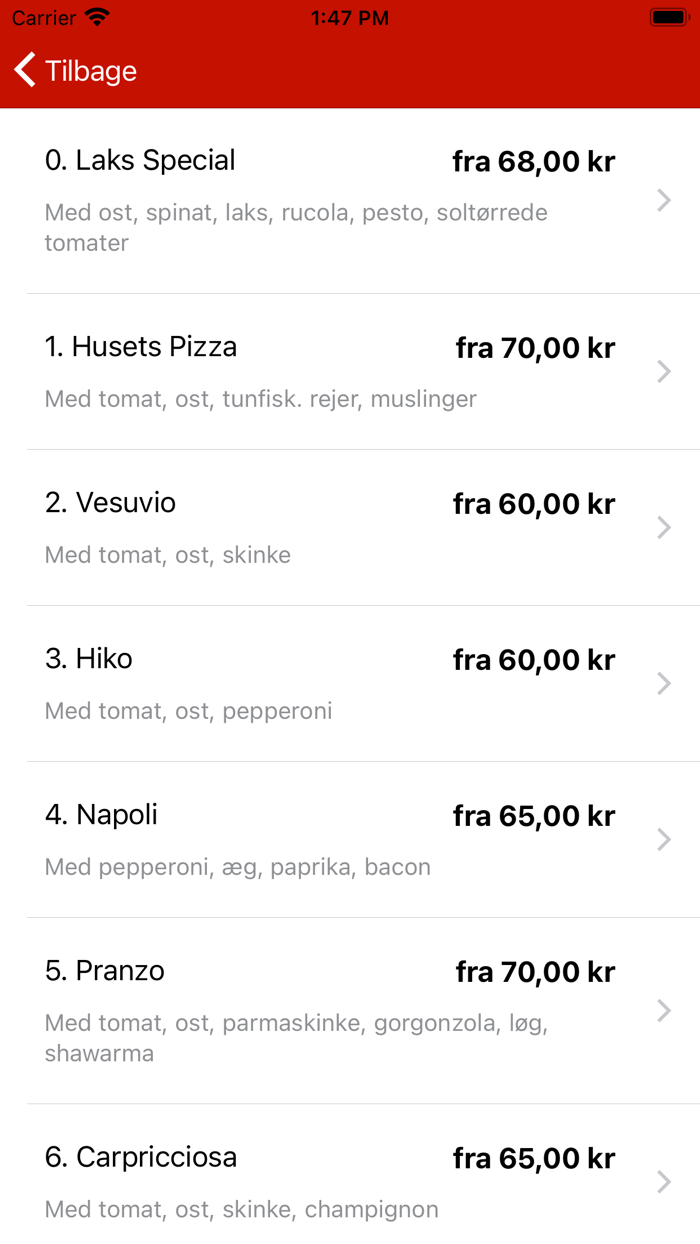Tap the back arrow chevron icon
Screen dimensions: 700x1244
[22, 70]
